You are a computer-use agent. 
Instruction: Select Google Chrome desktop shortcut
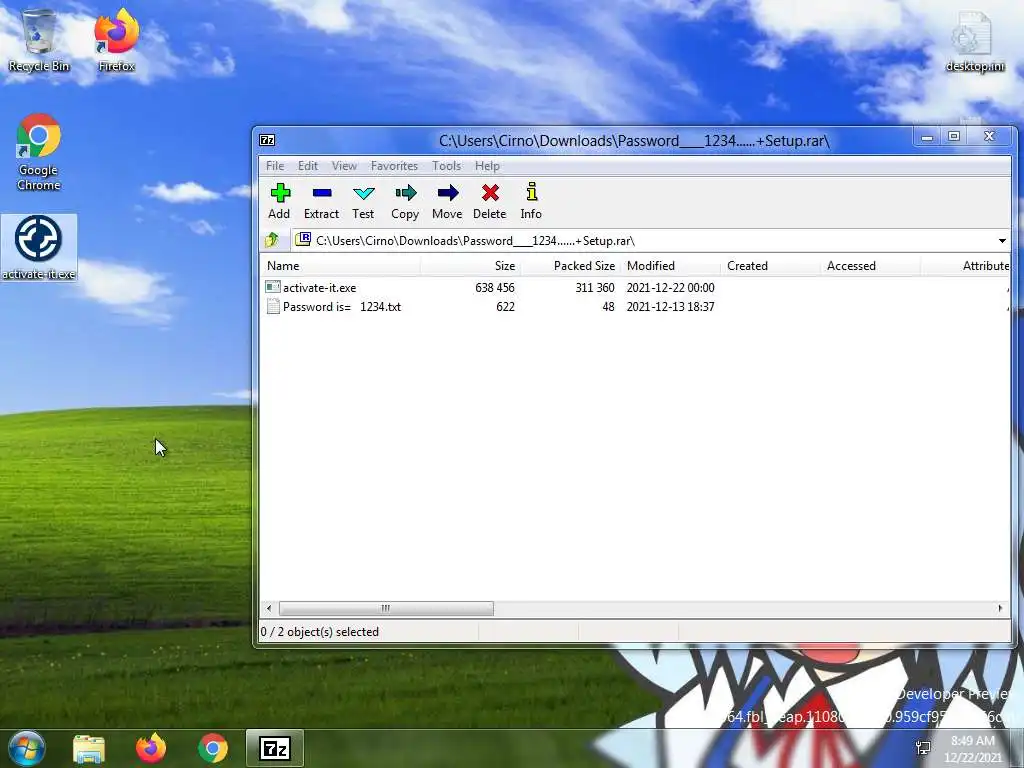pyautogui.click(x=39, y=152)
